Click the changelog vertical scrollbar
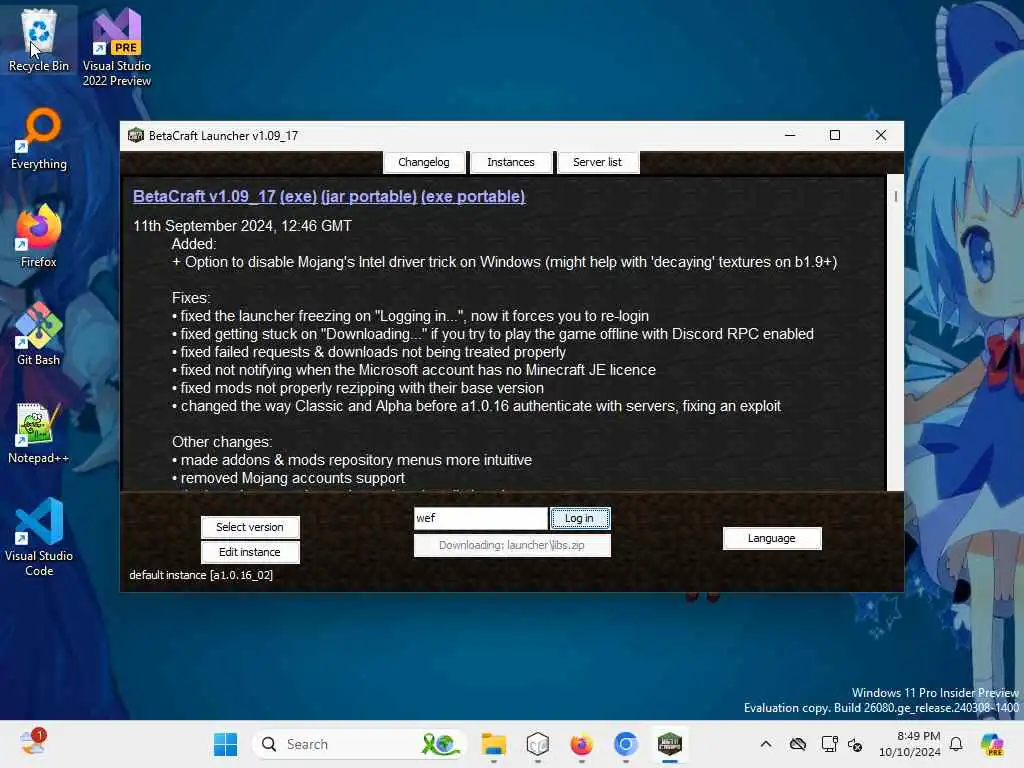 point(895,332)
